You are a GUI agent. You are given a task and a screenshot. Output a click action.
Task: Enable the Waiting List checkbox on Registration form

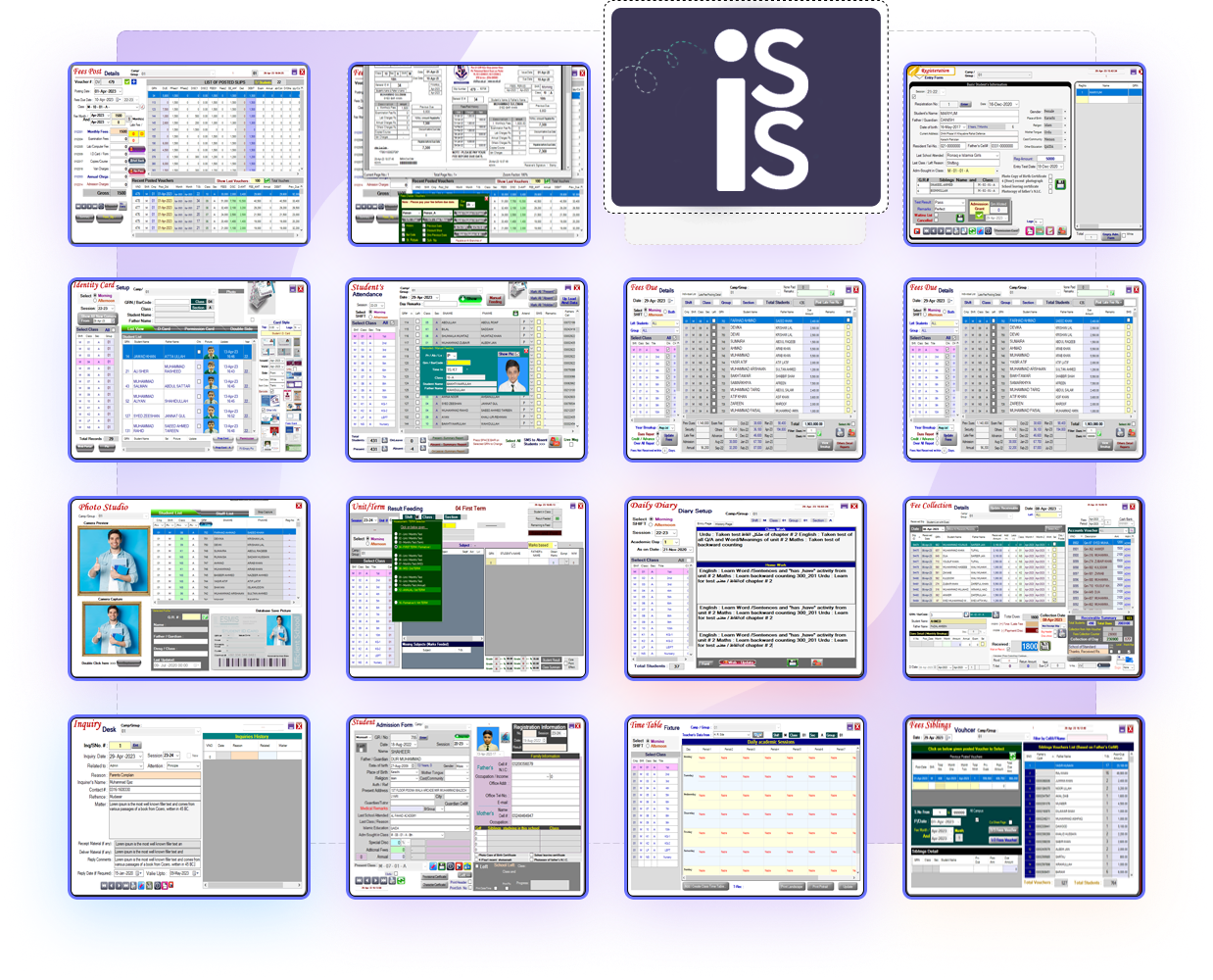tap(936, 215)
